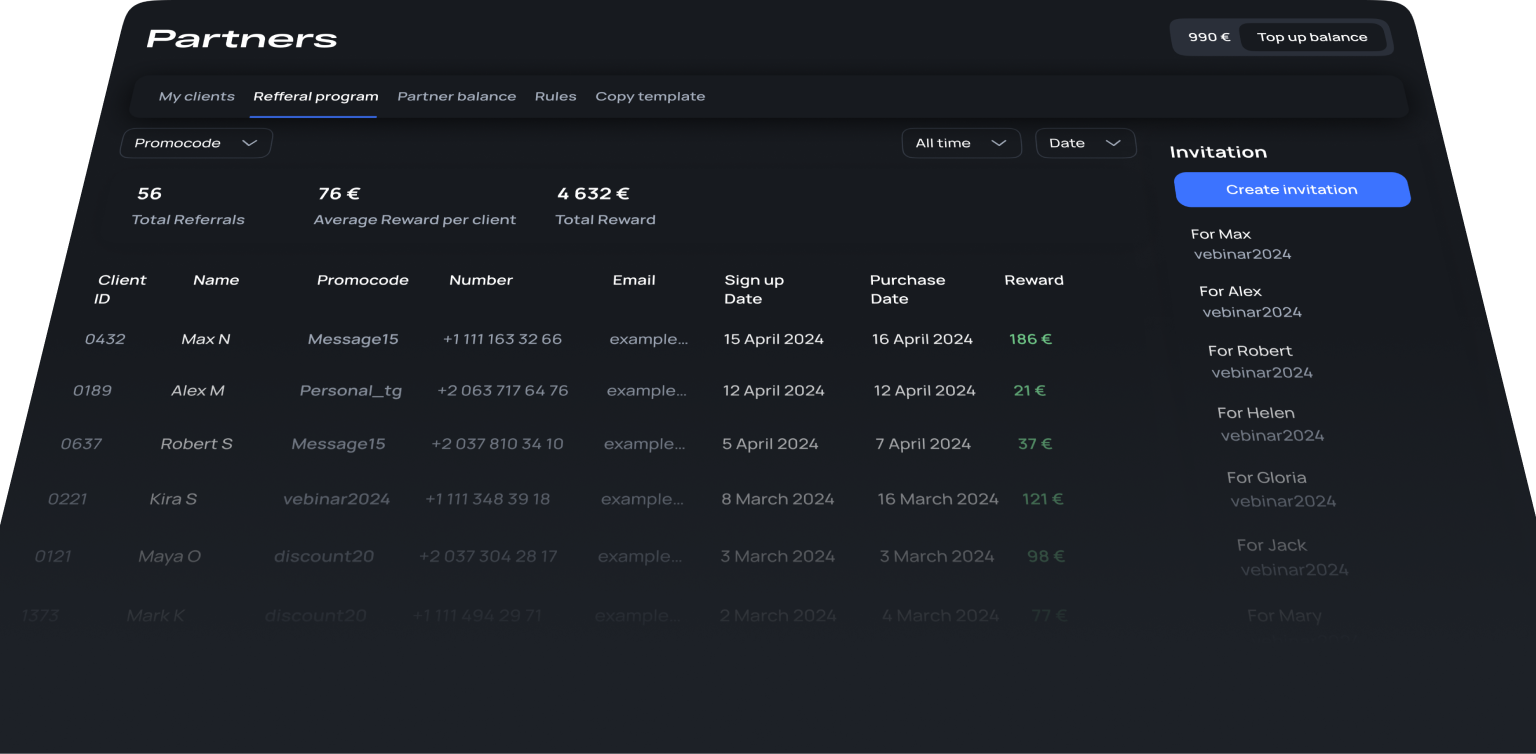
Task: Open the All time dropdown
Action: pos(961,143)
